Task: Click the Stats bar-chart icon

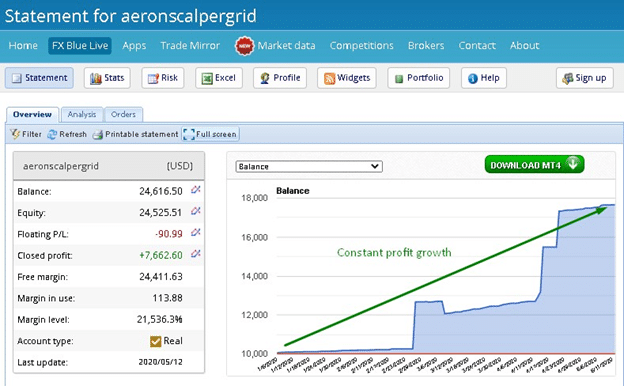Action: coord(96,78)
